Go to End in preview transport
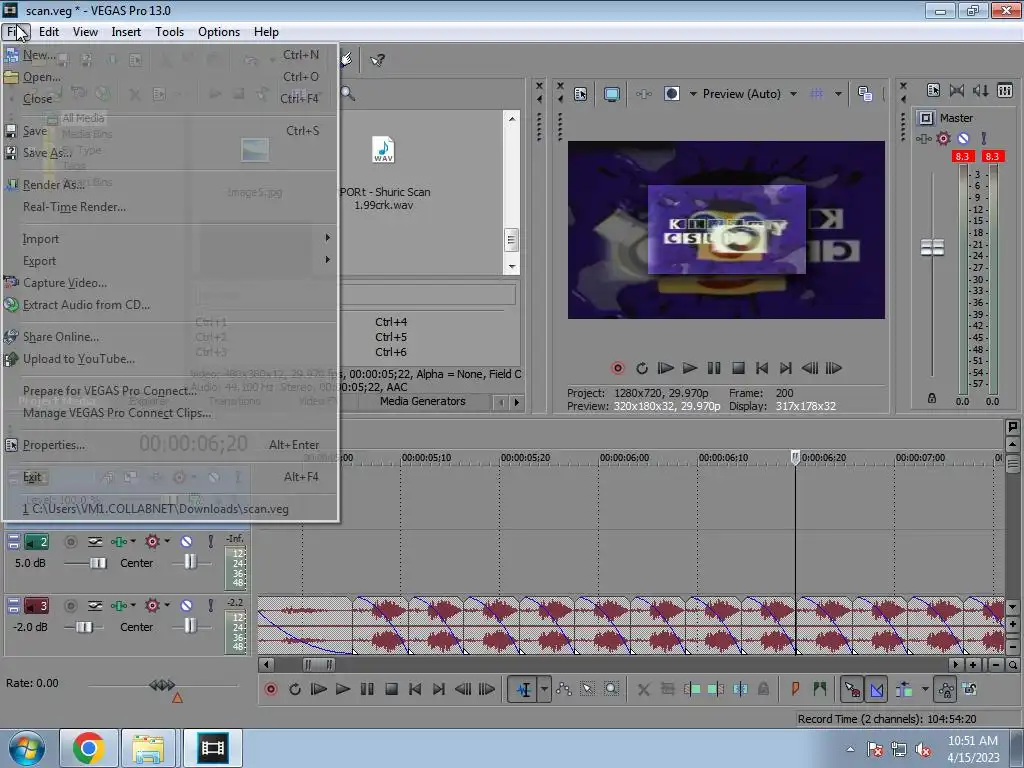 [786, 368]
